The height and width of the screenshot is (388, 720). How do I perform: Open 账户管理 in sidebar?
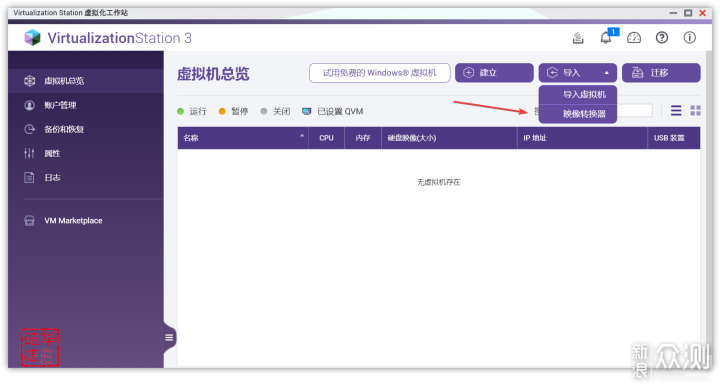tap(85, 105)
